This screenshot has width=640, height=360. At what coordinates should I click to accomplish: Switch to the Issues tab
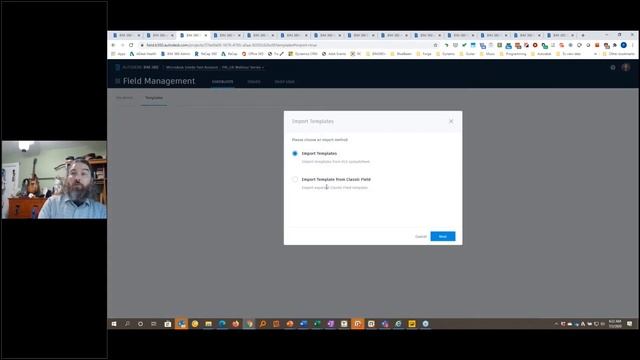click(x=253, y=82)
